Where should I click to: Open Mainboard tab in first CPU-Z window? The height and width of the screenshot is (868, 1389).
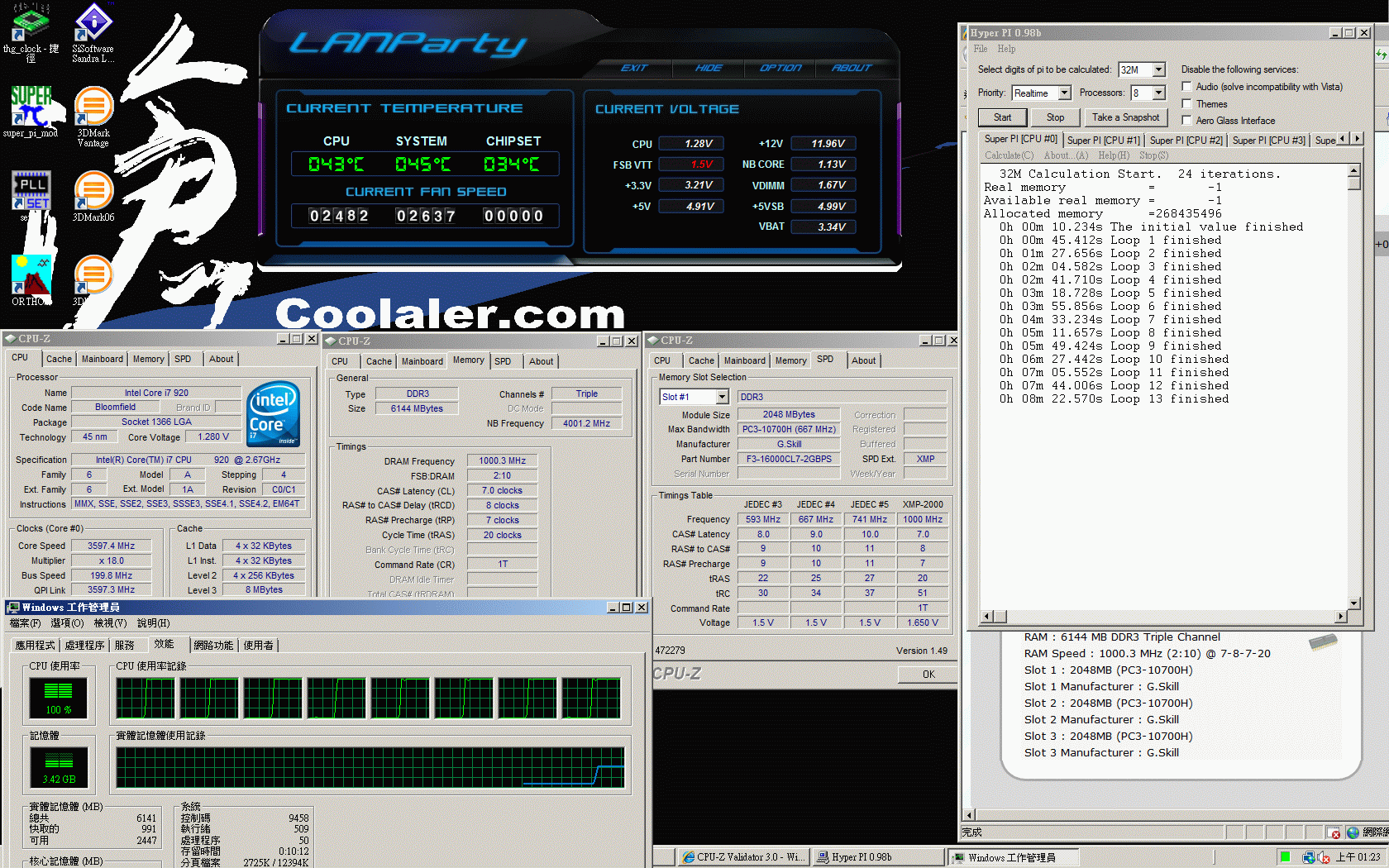coord(103,359)
